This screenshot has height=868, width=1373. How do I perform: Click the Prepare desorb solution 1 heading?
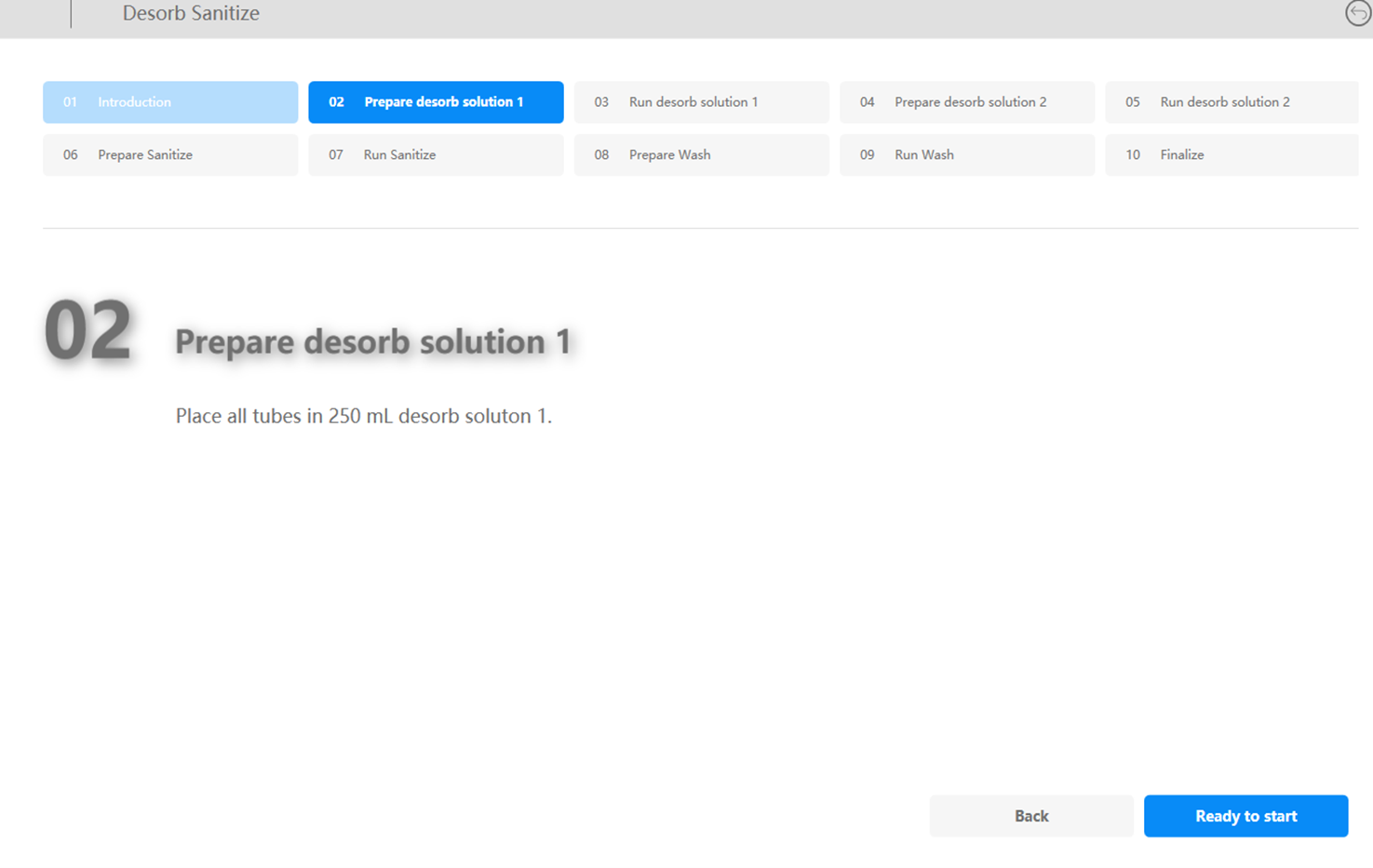(373, 342)
